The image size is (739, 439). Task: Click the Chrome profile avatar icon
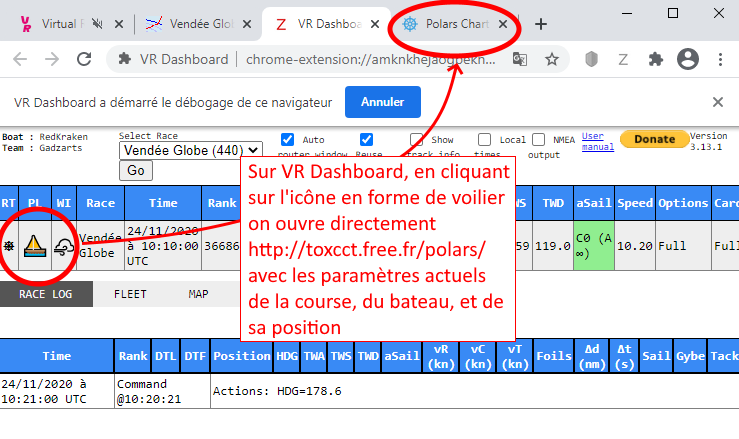[x=687, y=60]
